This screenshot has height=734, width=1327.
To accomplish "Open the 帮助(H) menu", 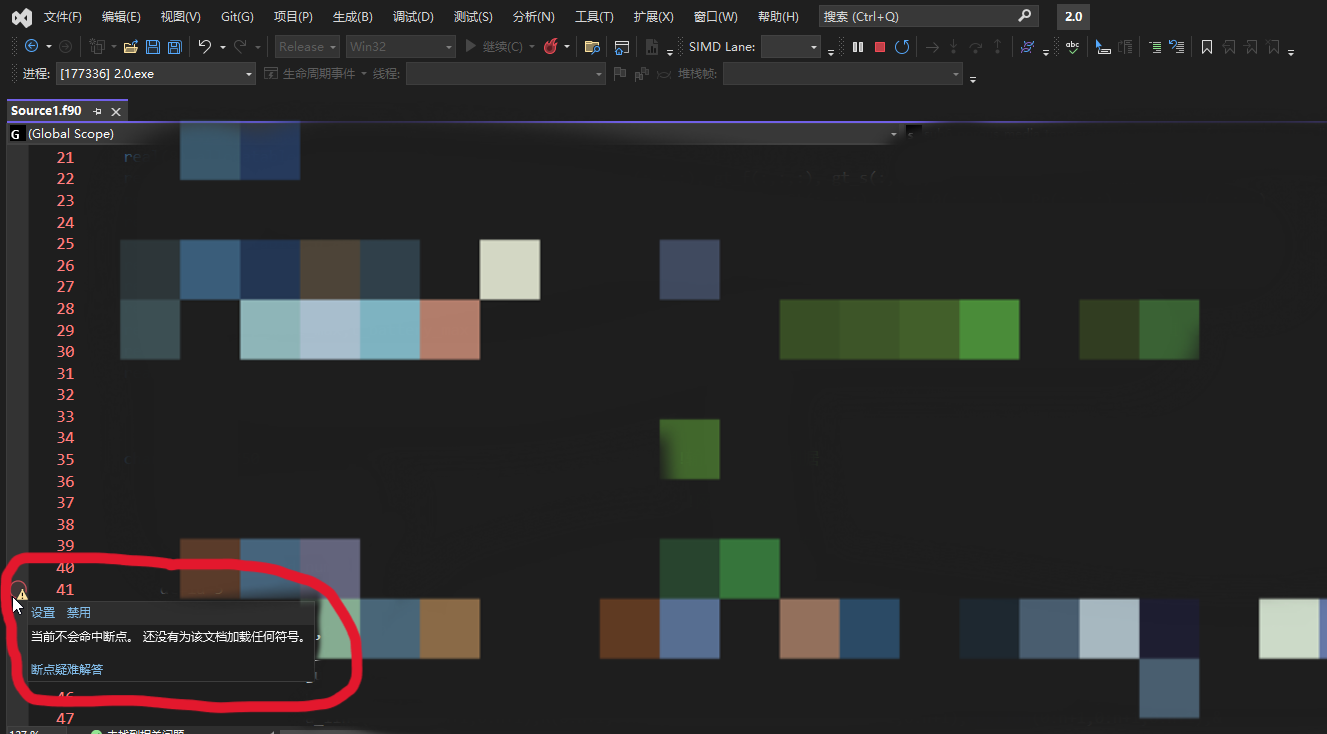I will tap(778, 16).
